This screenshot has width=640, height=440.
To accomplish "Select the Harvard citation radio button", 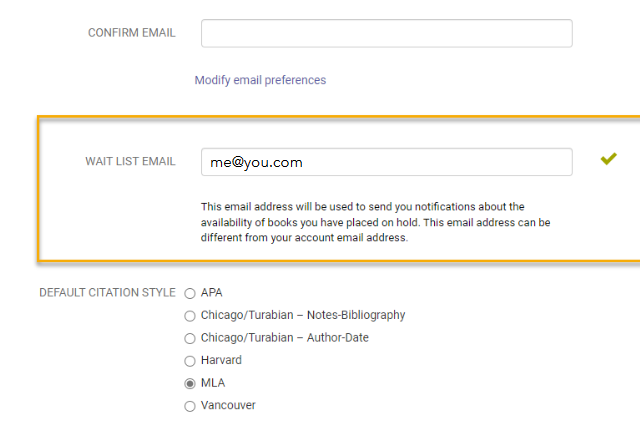I will (x=190, y=361).
